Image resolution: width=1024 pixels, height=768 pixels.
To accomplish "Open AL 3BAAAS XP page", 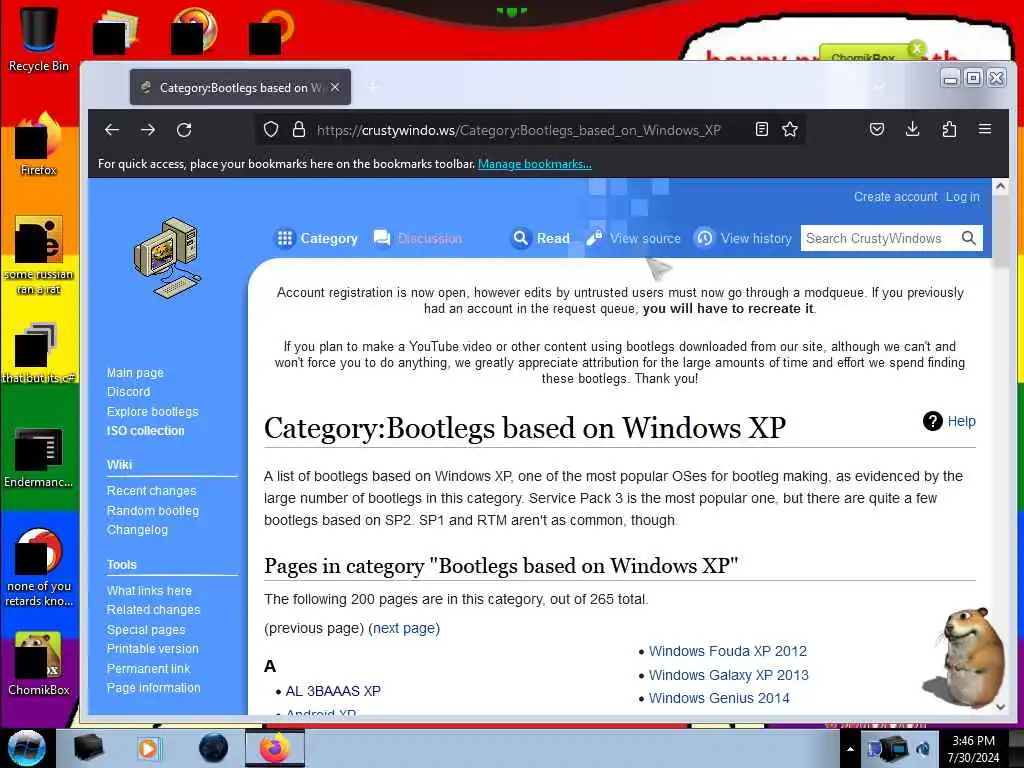I will (x=333, y=691).
